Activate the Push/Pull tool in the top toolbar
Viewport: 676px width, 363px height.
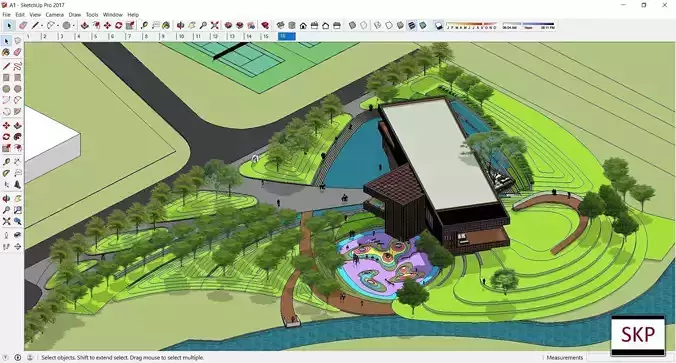click(x=84, y=26)
